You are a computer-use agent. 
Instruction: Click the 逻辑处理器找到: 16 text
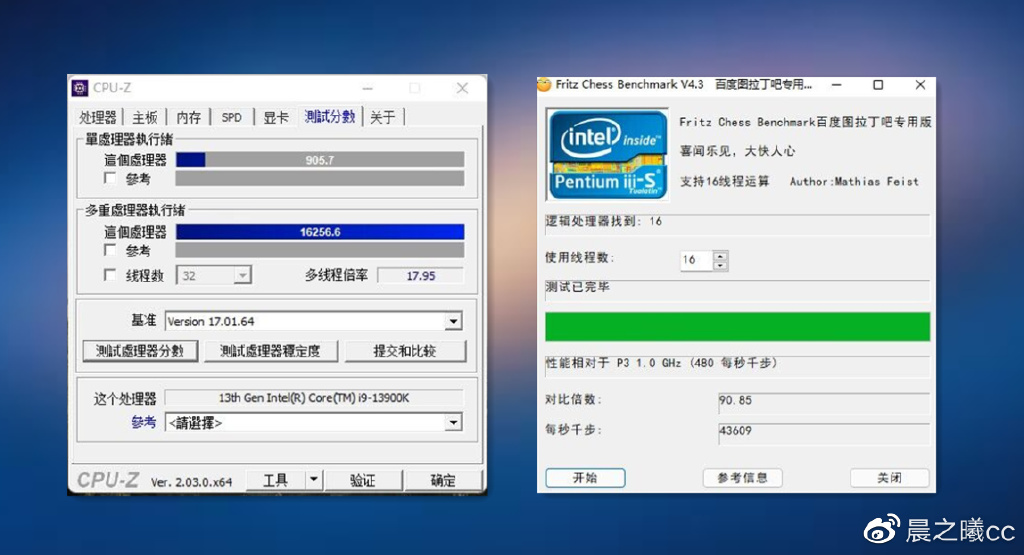(603, 221)
